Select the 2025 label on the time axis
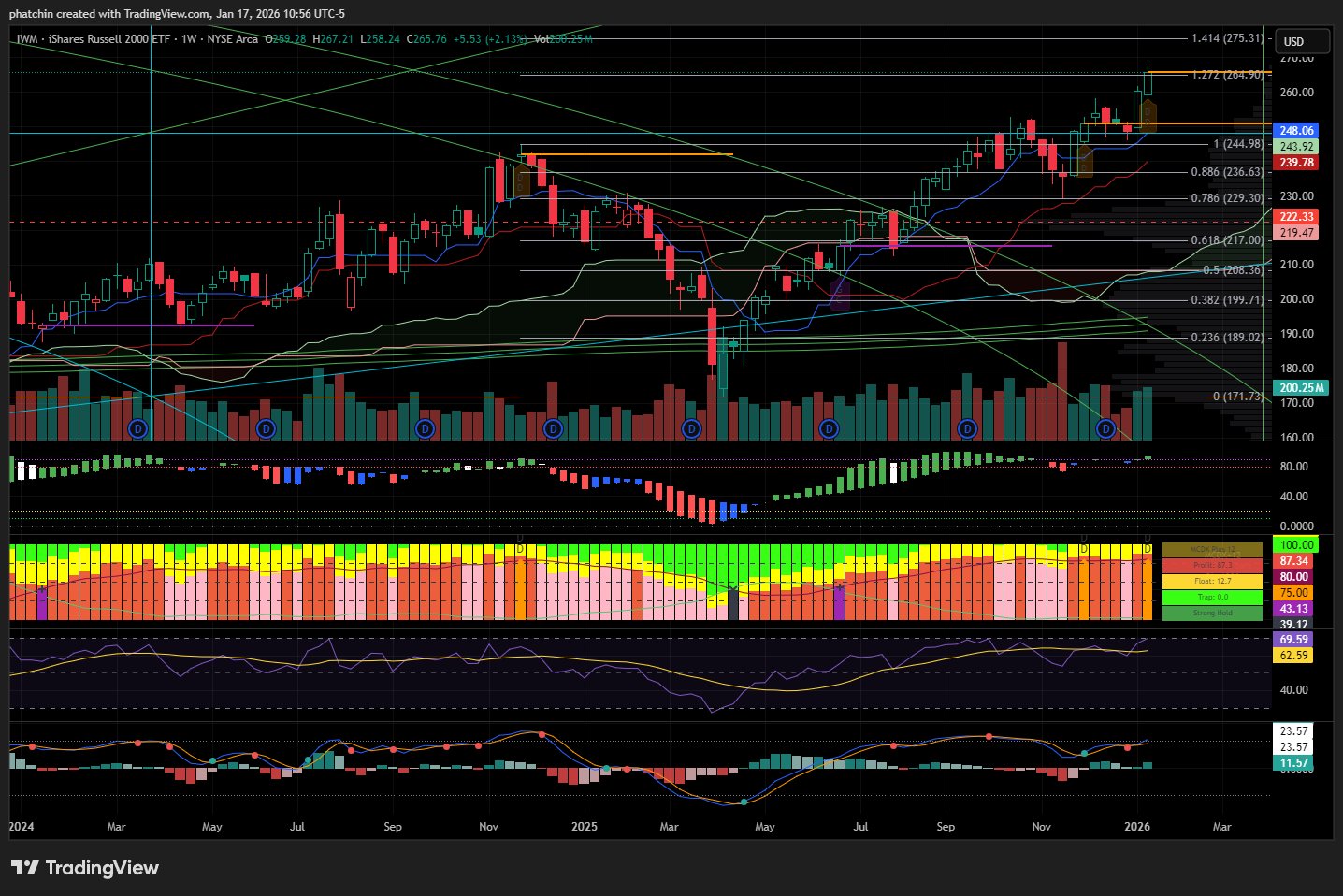The image size is (1343, 896). (585, 827)
